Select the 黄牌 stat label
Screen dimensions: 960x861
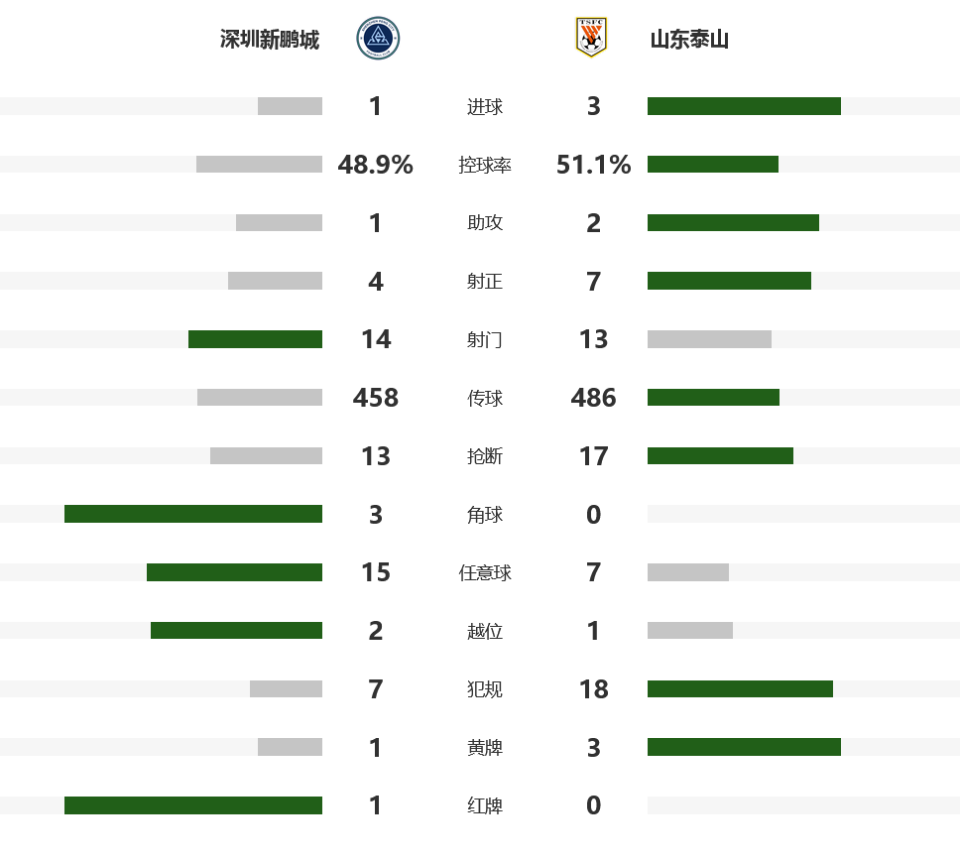click(x=484, y=748)
